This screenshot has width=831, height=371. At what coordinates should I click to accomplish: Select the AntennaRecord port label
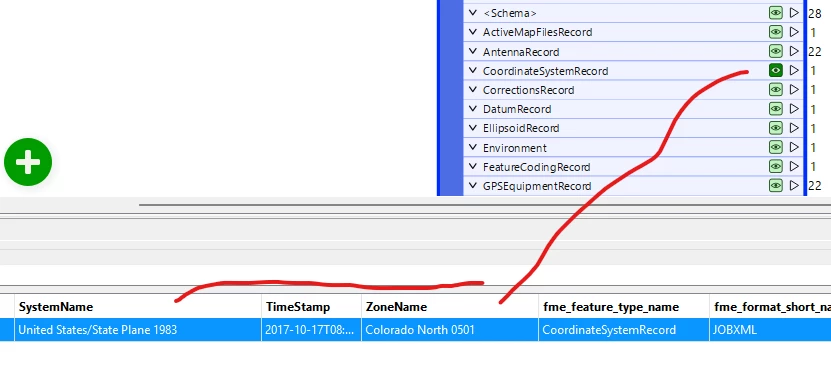[x=521, y=52]
